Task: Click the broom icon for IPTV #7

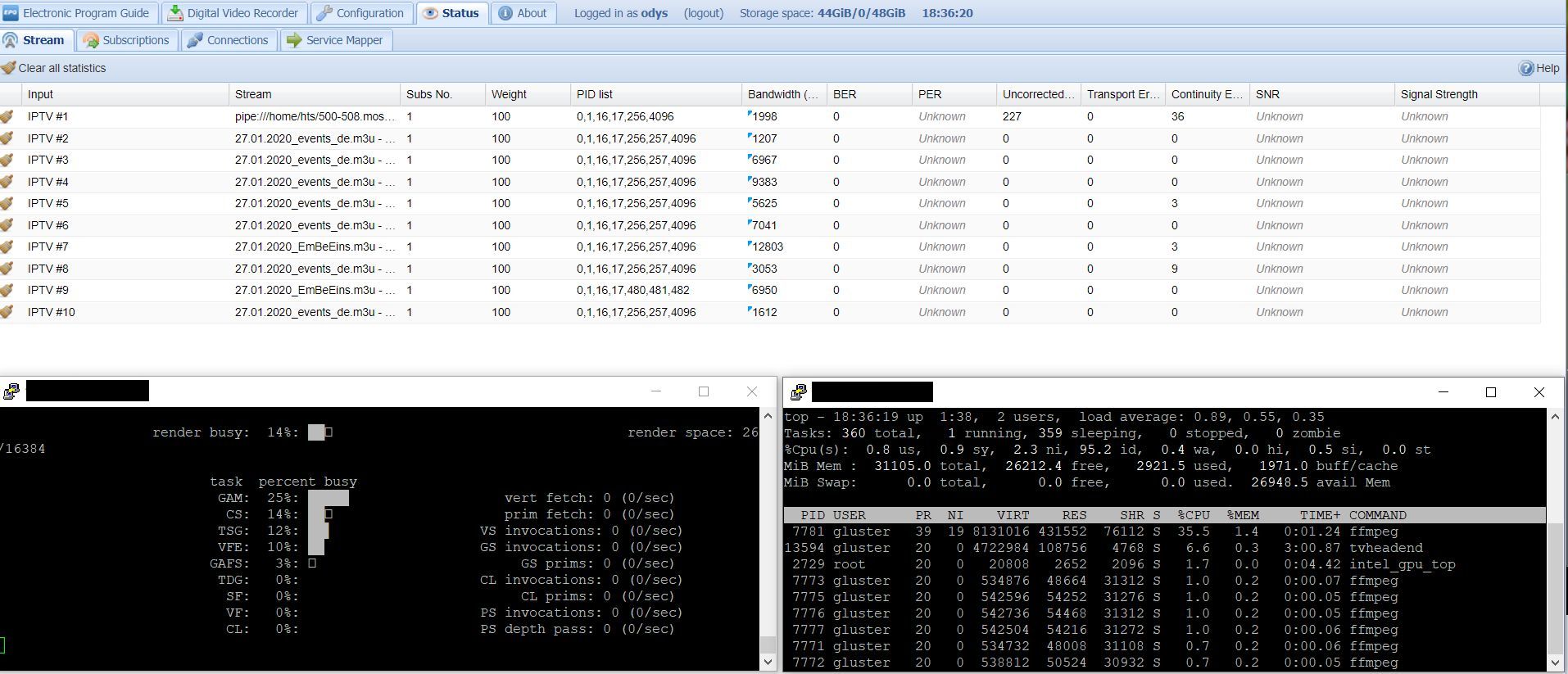Action: 7,247
